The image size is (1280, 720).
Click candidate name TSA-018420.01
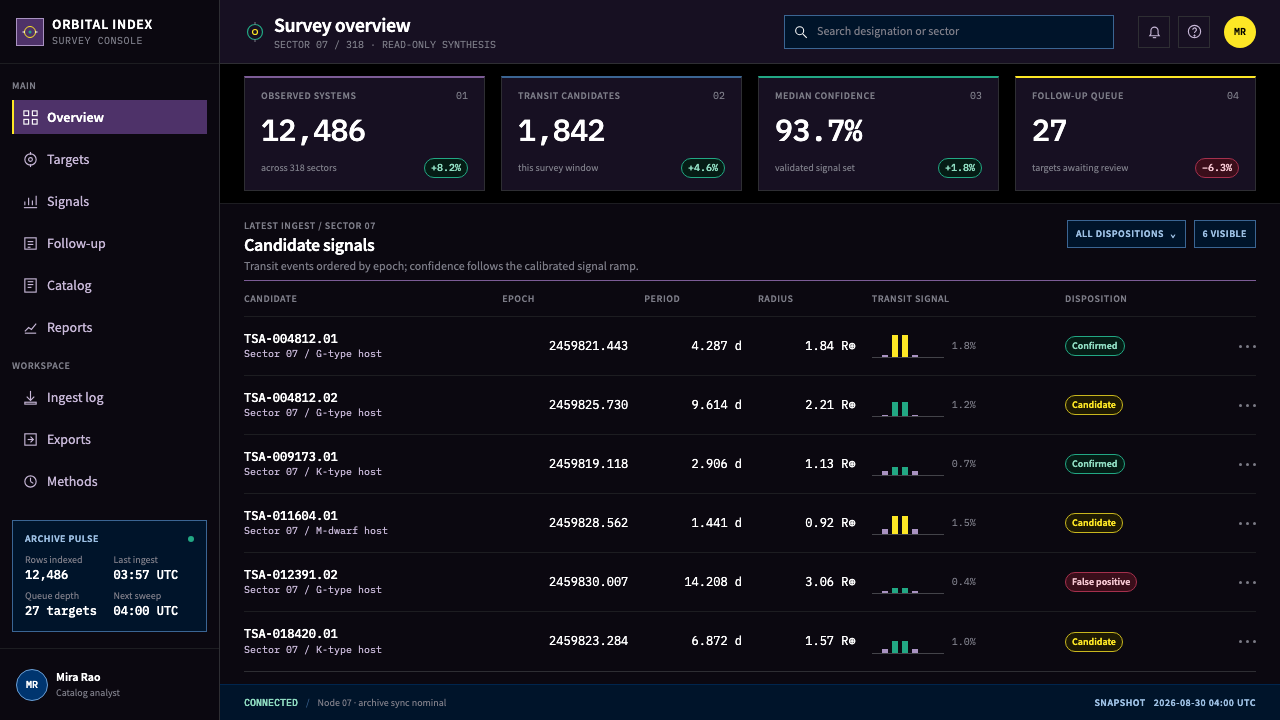pos(291,634)
